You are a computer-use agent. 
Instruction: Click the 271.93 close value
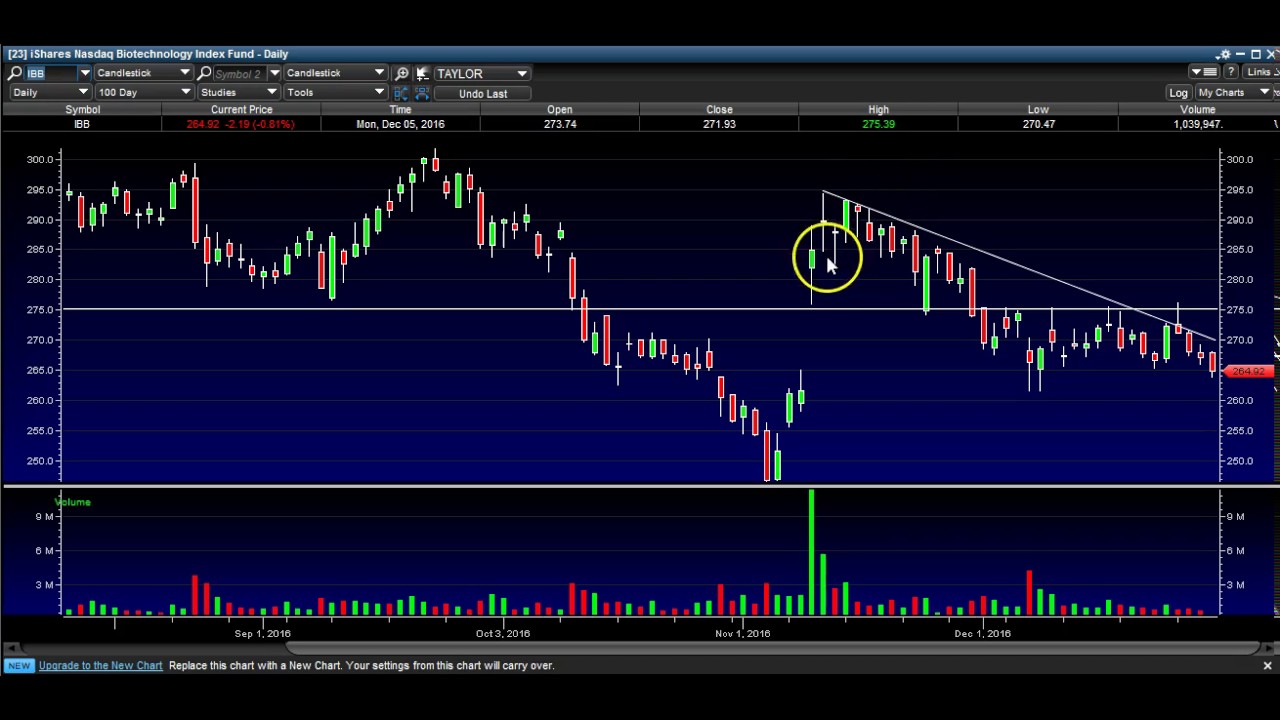pyautogui.click(x=719, y=124)
